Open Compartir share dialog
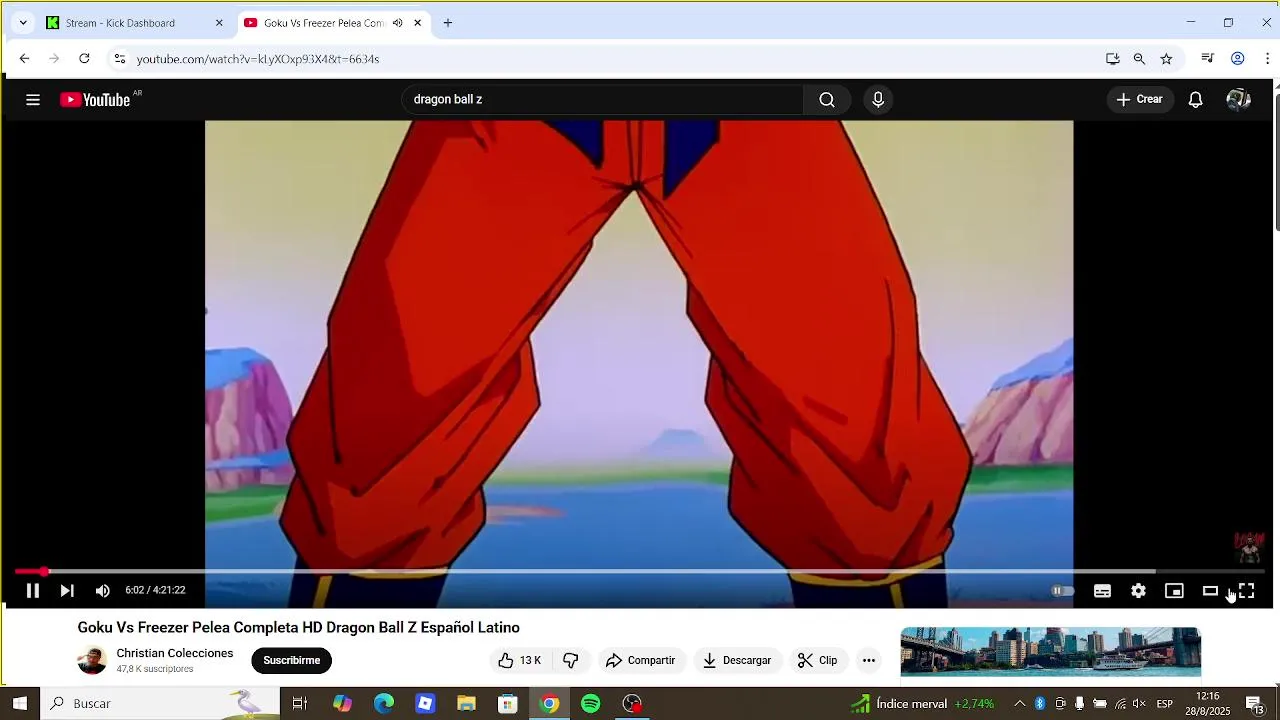This screenshot has width=1280, height=720. (x=640, y=660)
